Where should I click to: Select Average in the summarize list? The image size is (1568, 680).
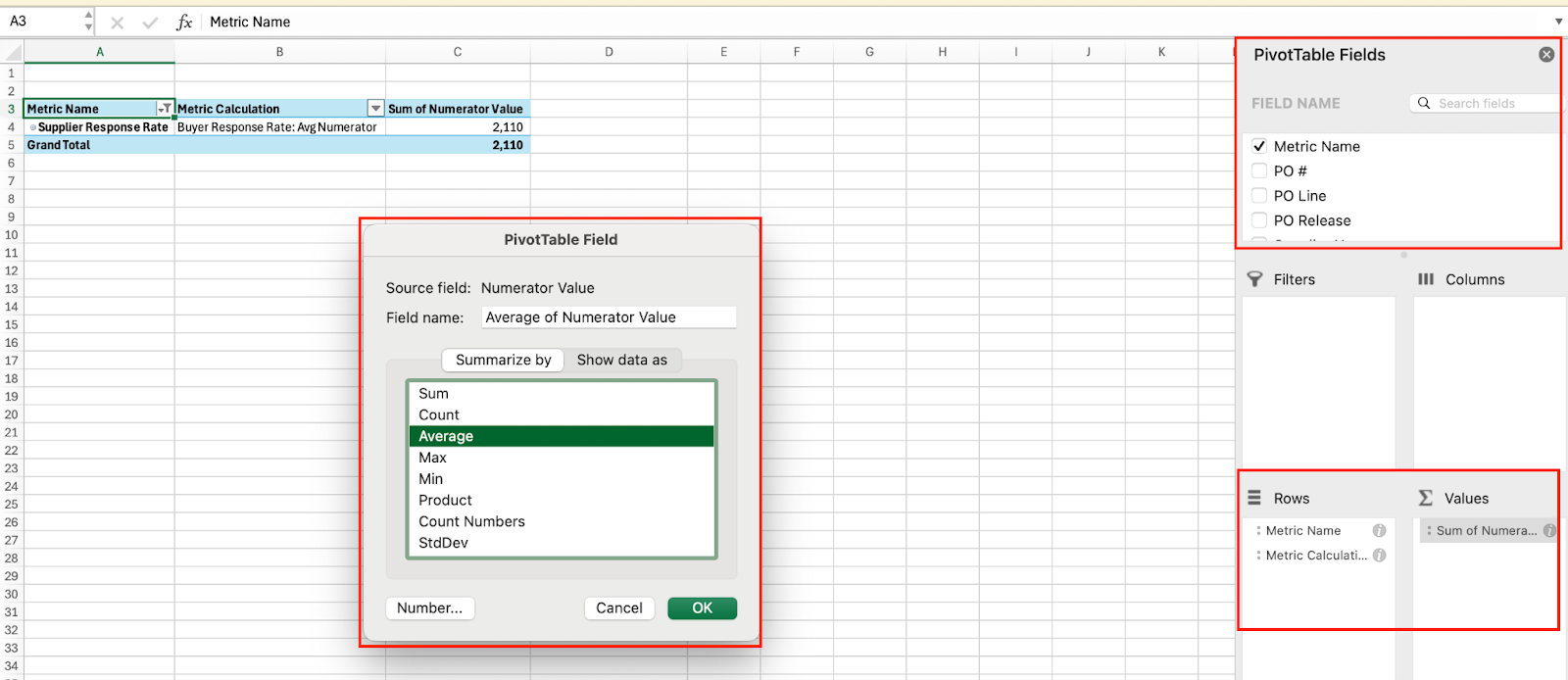coord(562,436)
